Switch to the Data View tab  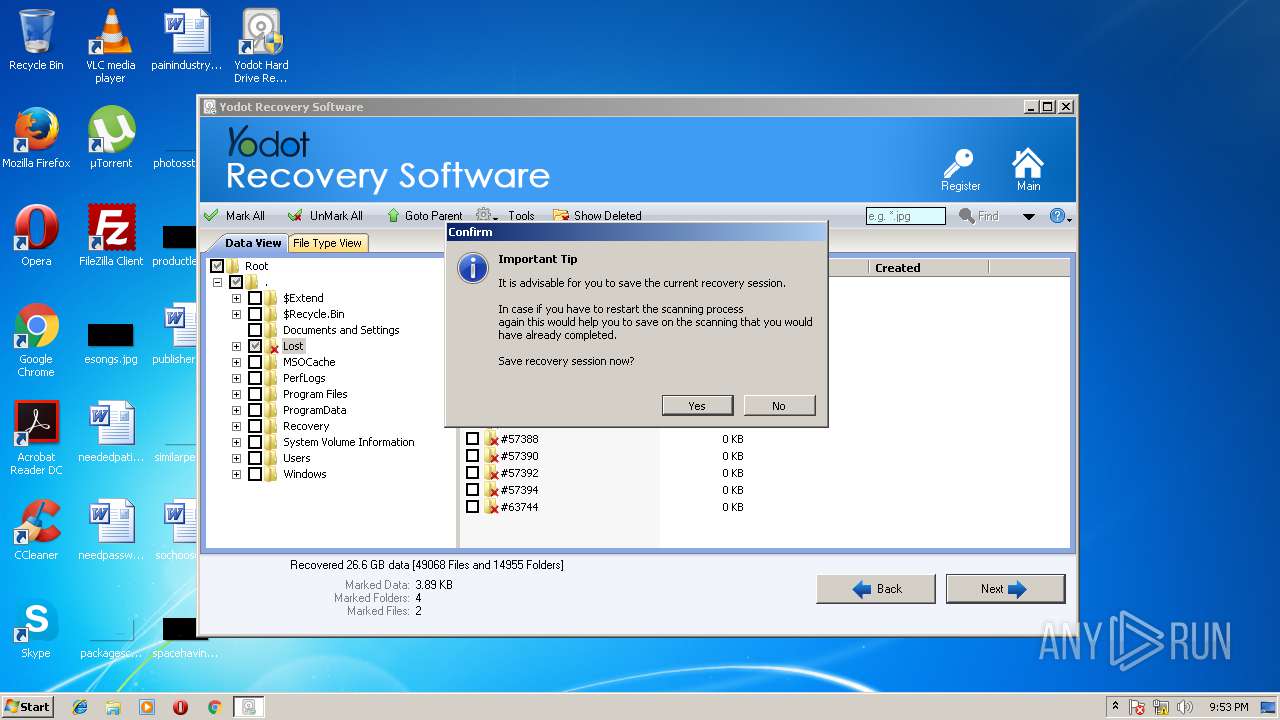[253, 243]
